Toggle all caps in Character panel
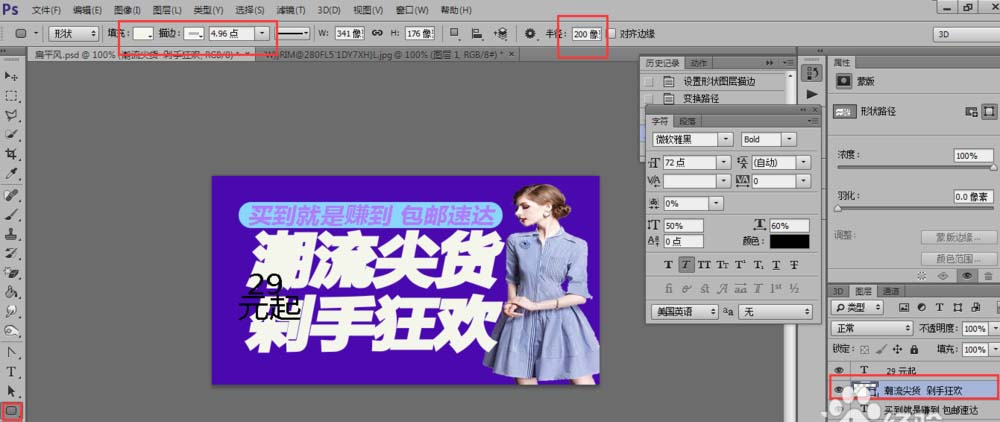Image resolution: width=1000 pixels, height=422 pixels. tap(704, 265)
